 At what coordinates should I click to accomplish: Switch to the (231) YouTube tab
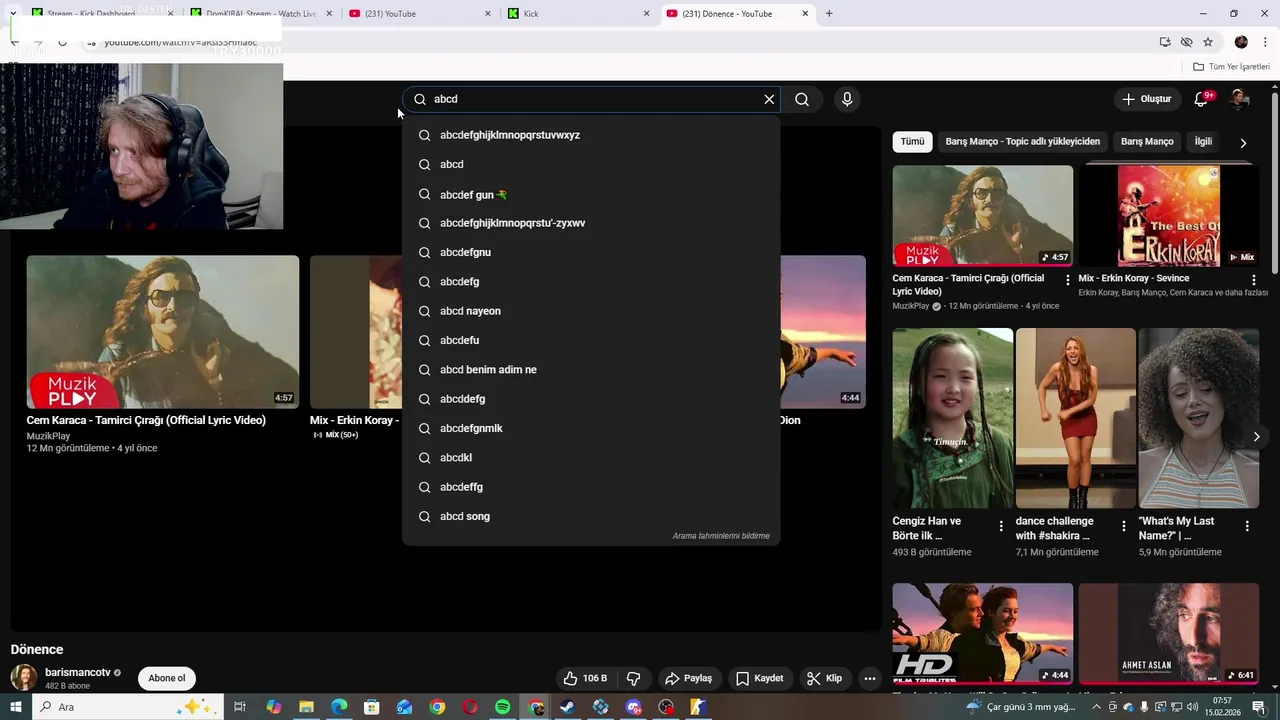(x=418, y=14)
